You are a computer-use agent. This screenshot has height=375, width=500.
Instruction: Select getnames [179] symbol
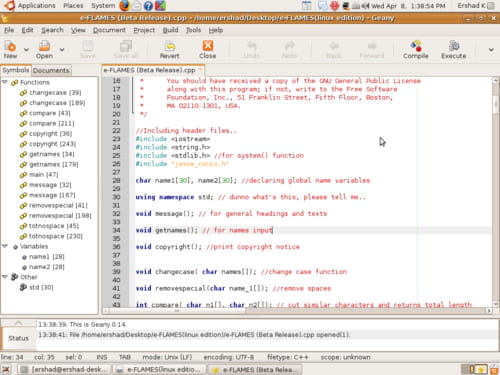click(54, 164)
